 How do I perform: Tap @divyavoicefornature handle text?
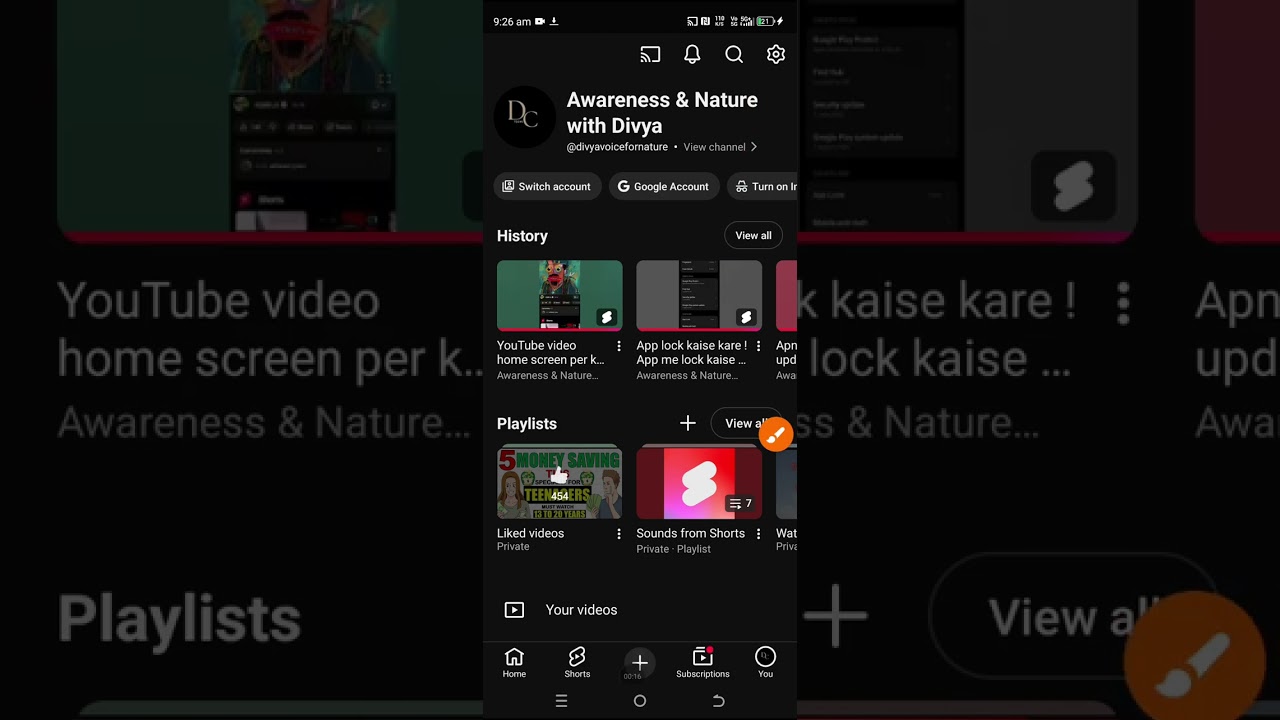617,147
